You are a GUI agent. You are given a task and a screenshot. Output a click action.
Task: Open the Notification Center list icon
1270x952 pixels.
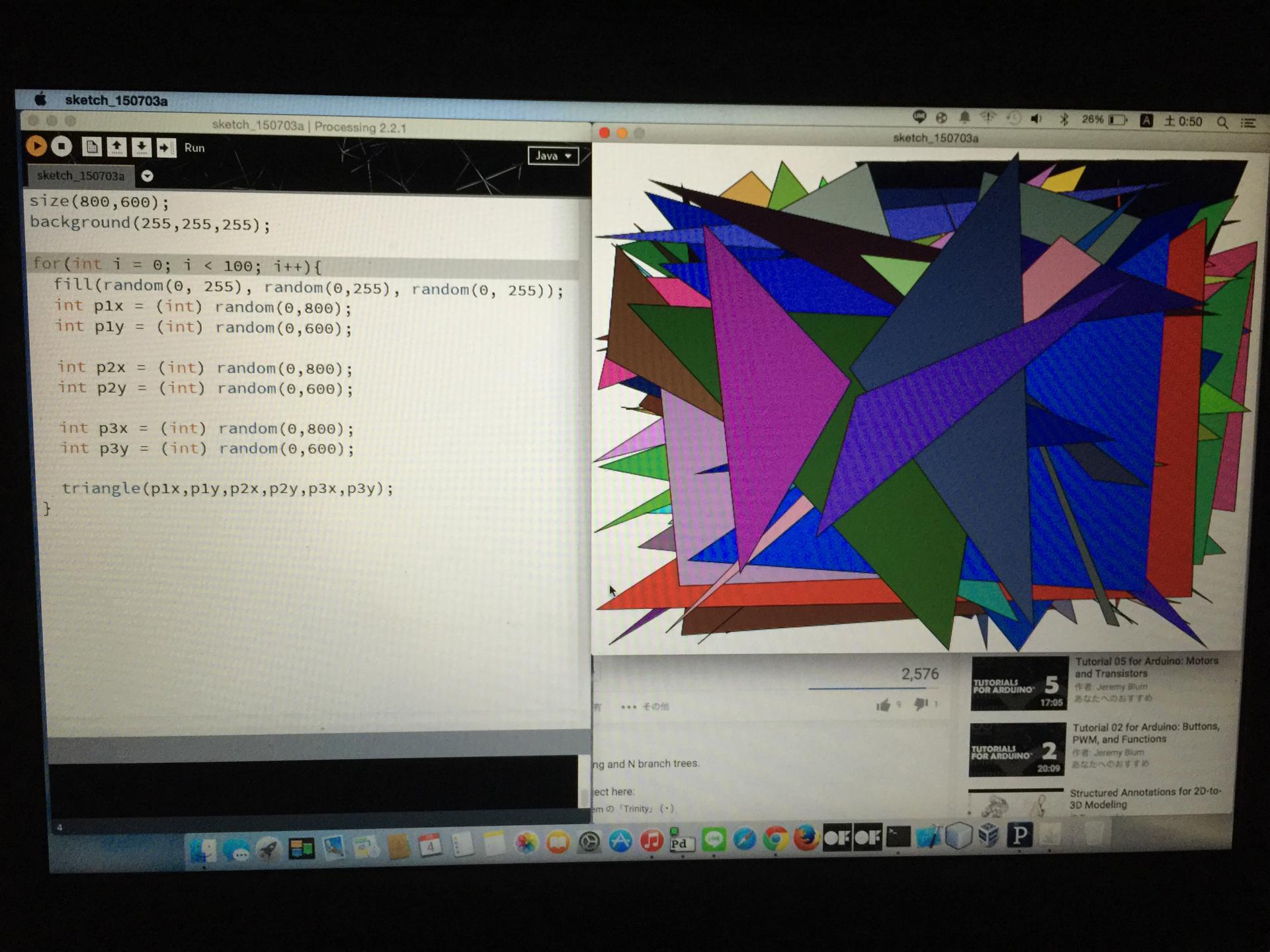click(x=1248, y=123)
